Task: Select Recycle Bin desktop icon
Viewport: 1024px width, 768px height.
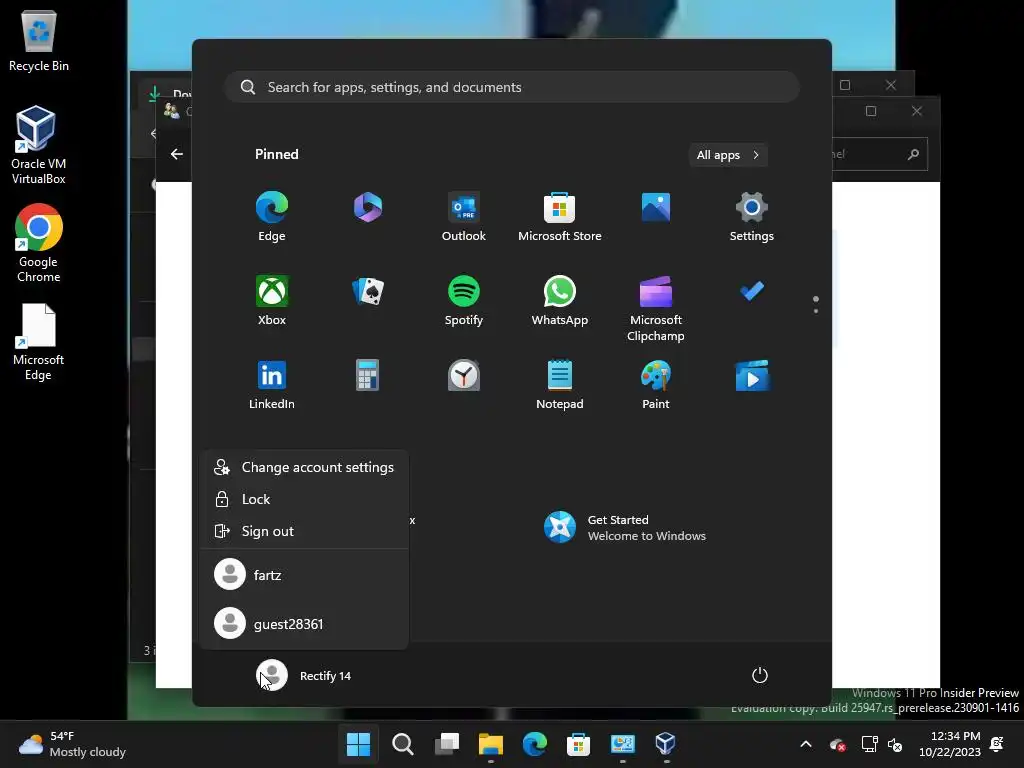Action: 39,40
